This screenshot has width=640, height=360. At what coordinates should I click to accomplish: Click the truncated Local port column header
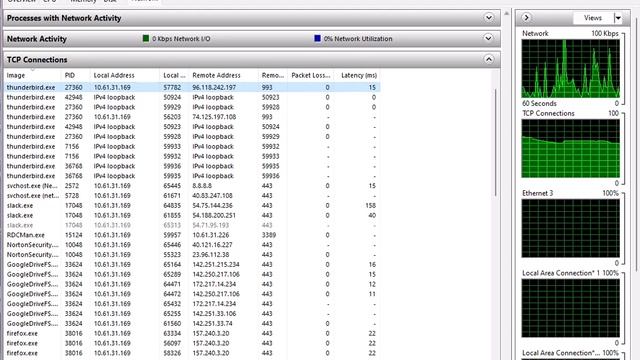click(174, 76)
